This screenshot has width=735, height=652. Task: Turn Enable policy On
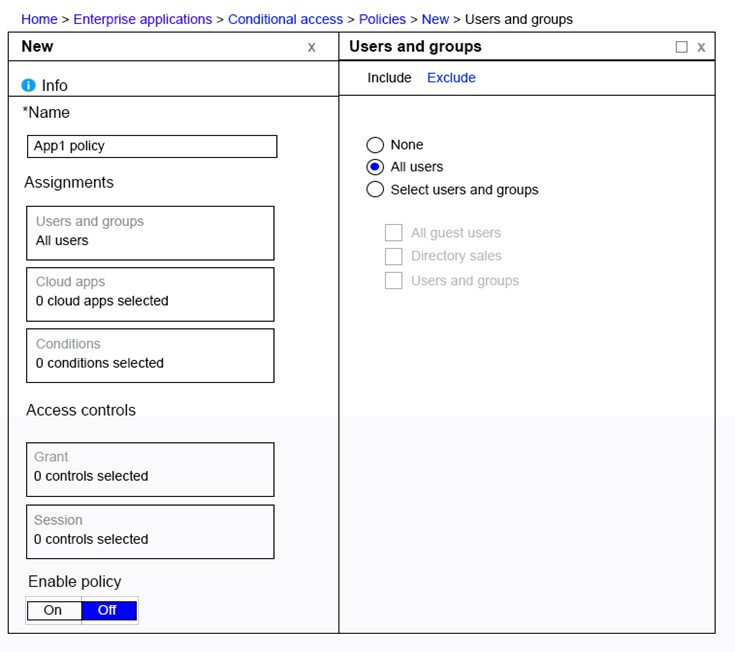pyautogui.click(x=54, y=610)
